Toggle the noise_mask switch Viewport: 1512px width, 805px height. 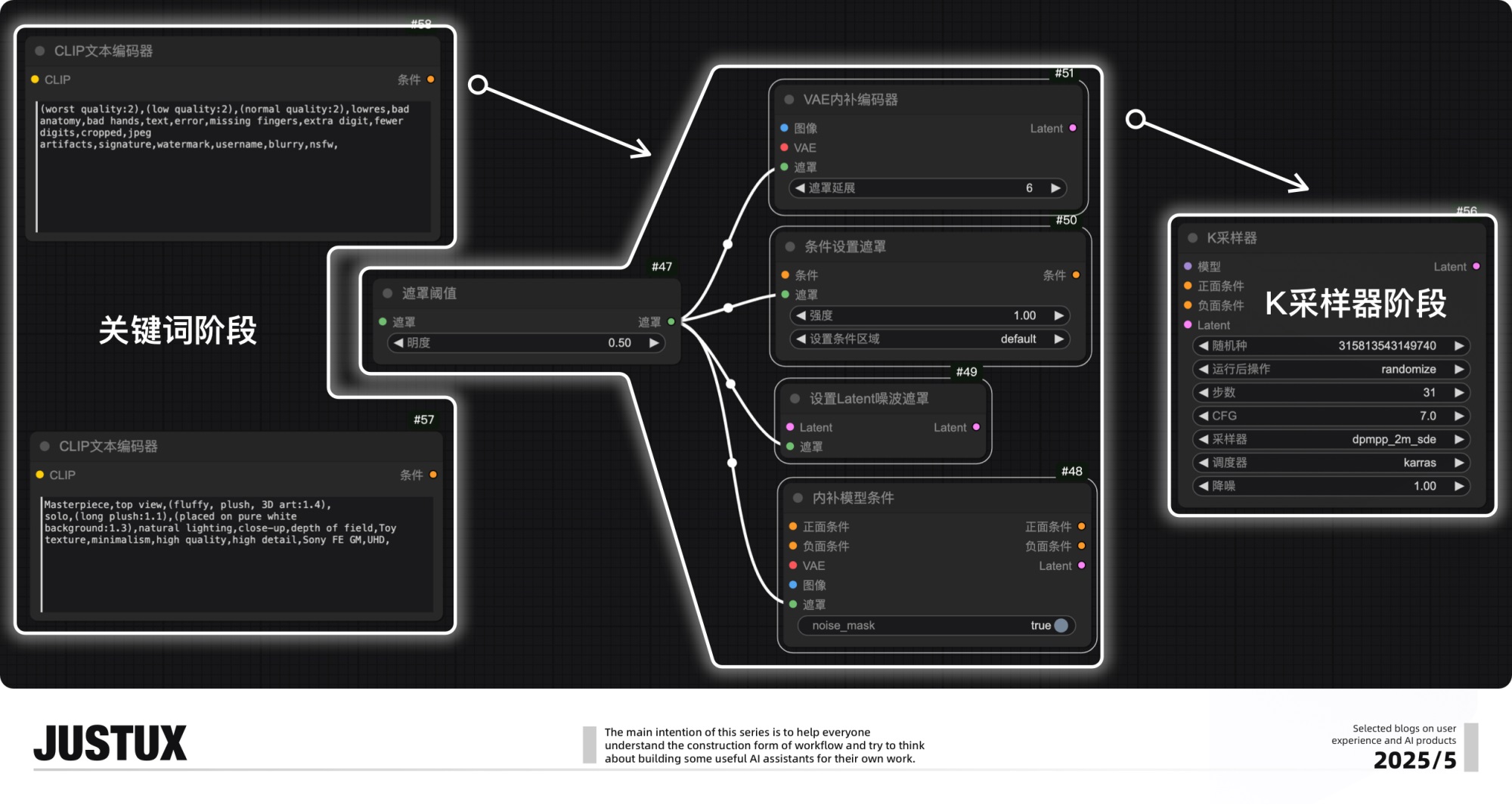pos(1060,626)
